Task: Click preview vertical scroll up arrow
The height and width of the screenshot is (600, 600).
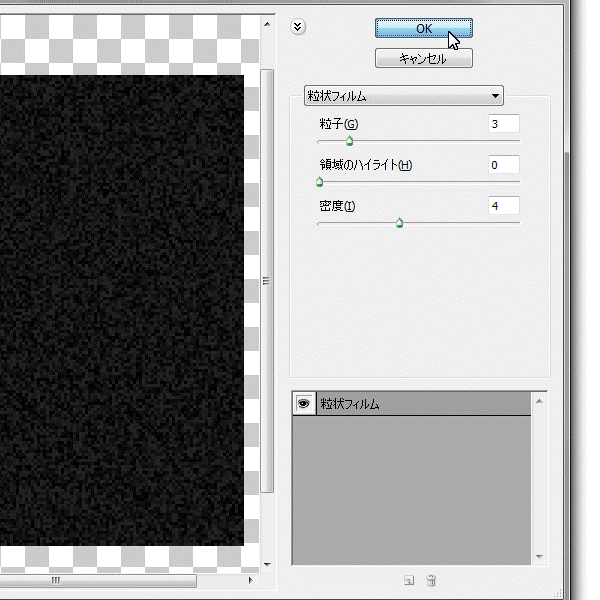Action: point(267,24)
